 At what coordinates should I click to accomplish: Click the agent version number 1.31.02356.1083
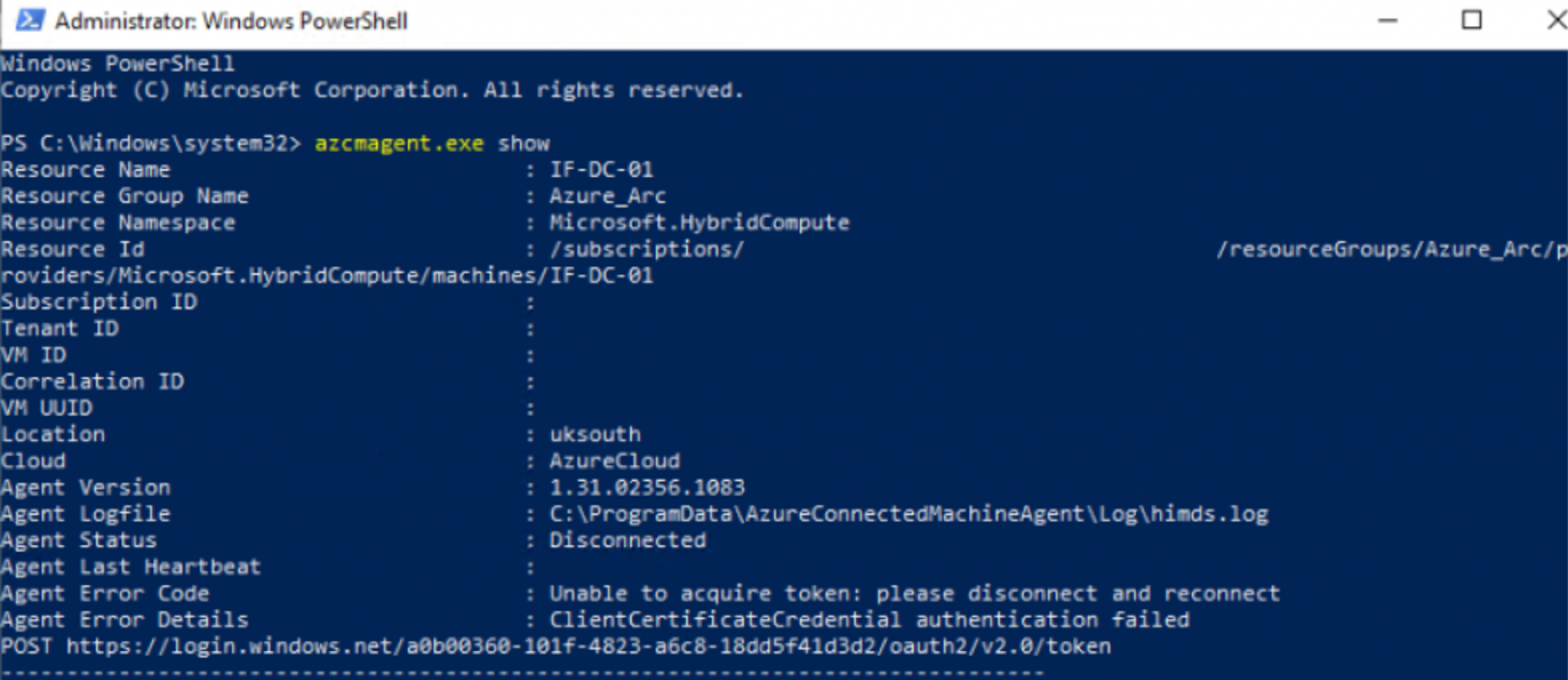pyautogui.click(x=647, y=488)
